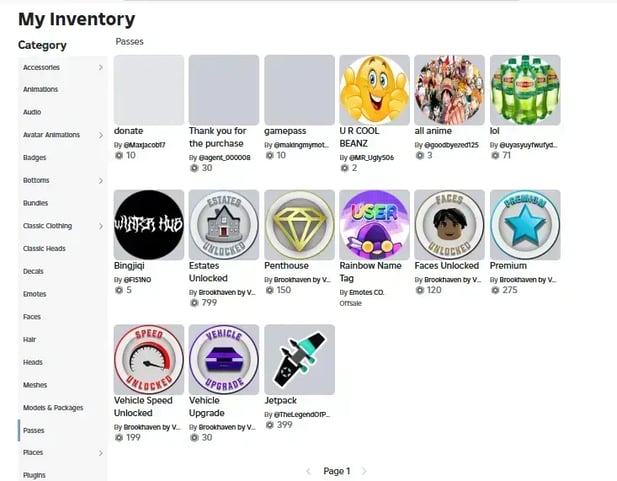Click the Faces Unlocked pass icon
617x481 pixels.
pos(449,225)
